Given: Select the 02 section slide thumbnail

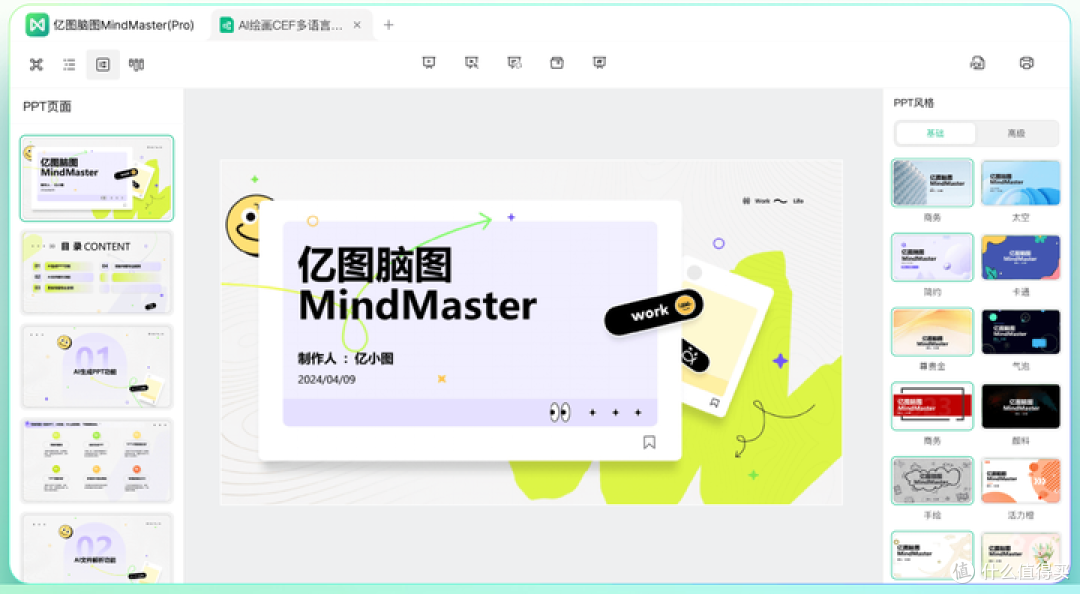Looking at the screenshot, I should click(x=96, y=548).
